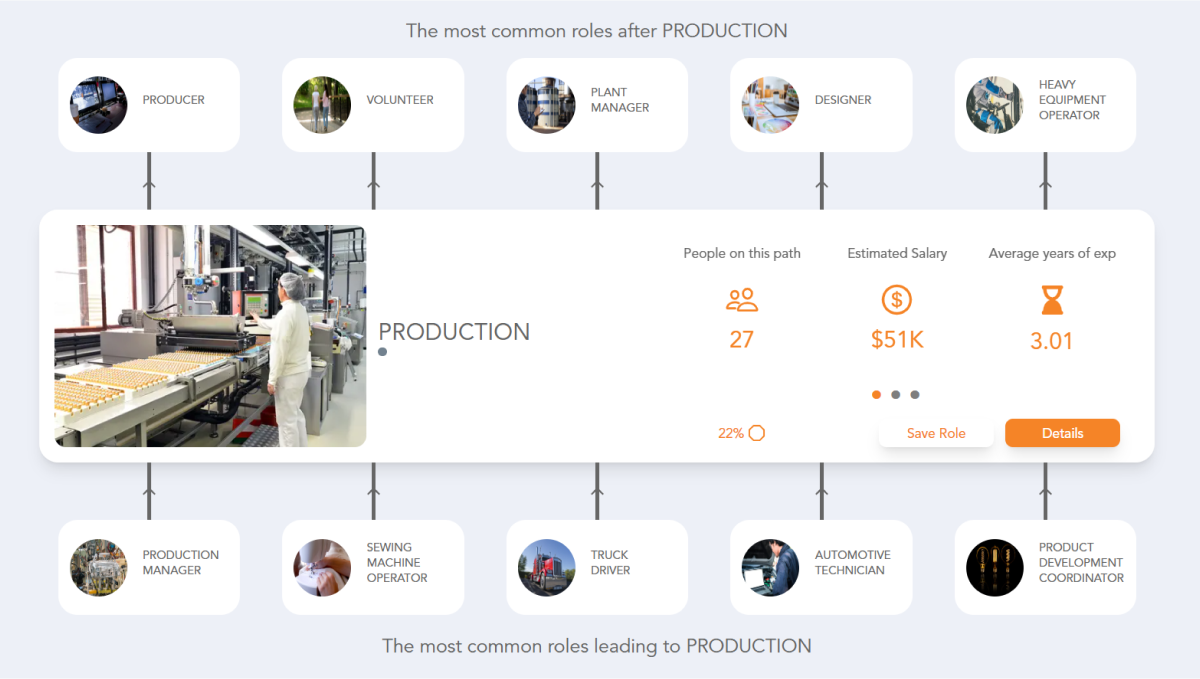Open the Volunteer role card

372,104
